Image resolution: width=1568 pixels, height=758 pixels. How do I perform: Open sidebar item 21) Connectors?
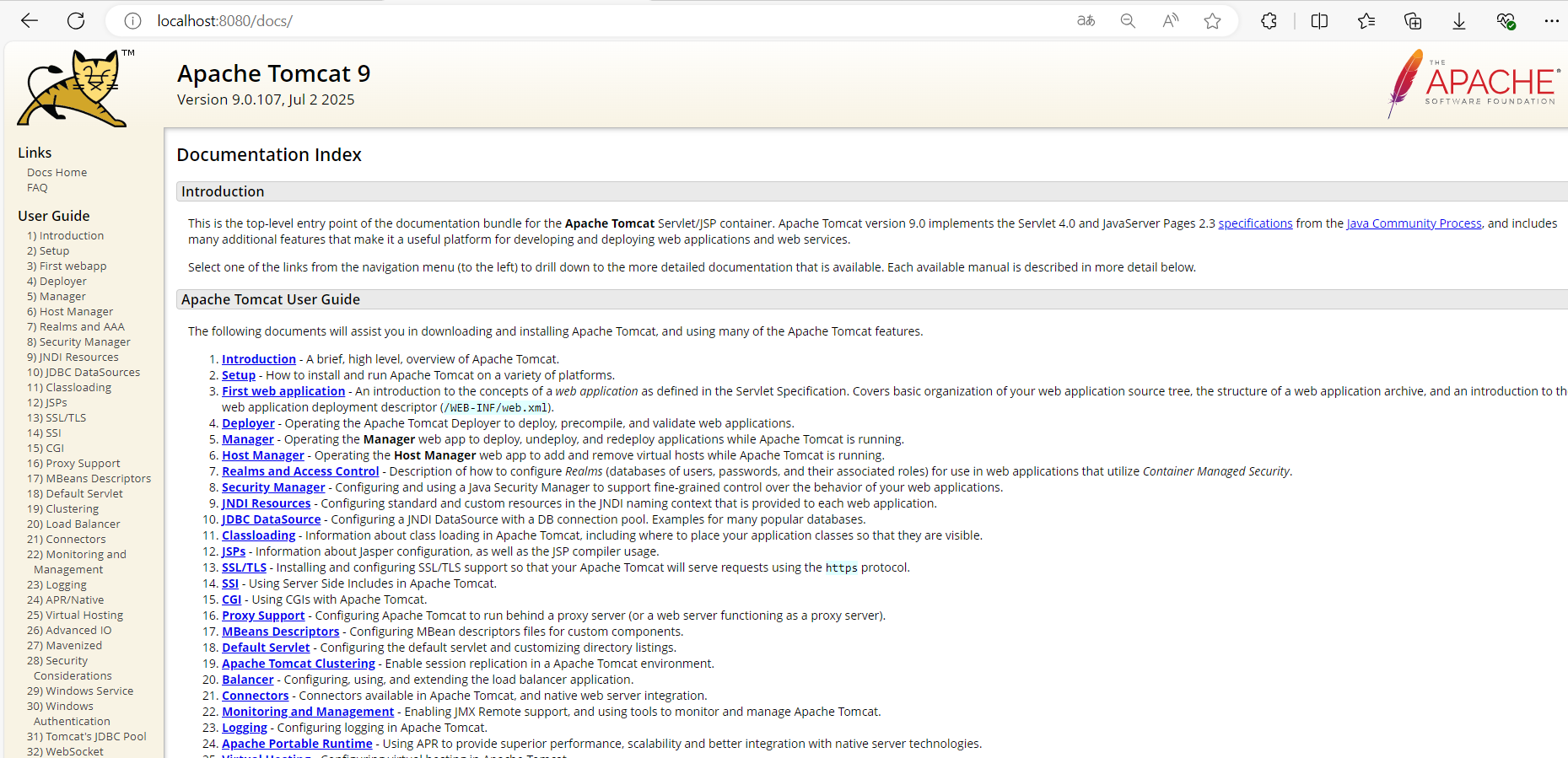[x=66, y=539]
